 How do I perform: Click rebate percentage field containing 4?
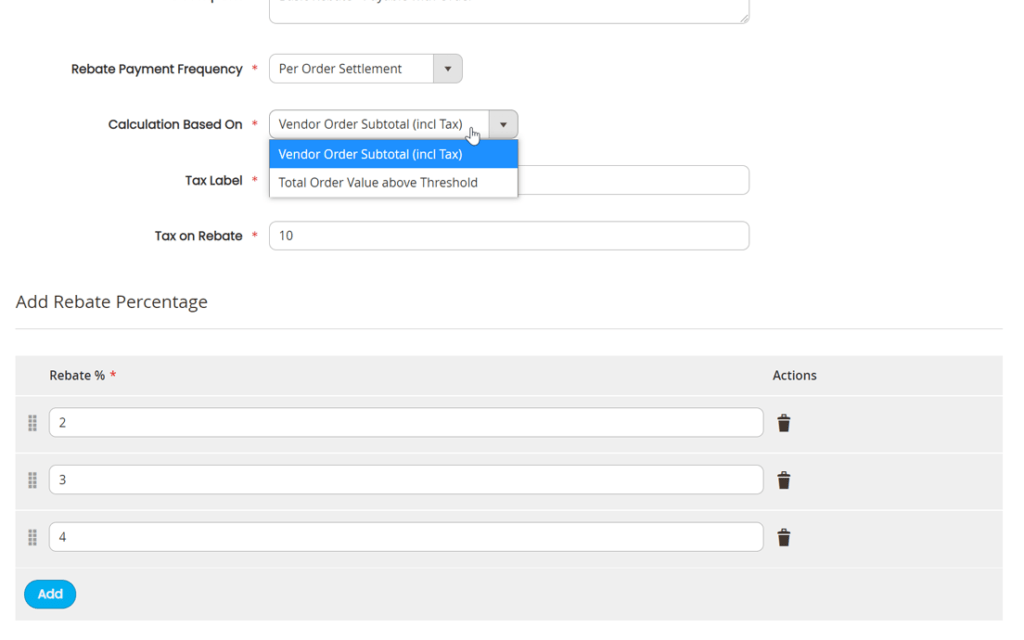click(x=406, y=537)
